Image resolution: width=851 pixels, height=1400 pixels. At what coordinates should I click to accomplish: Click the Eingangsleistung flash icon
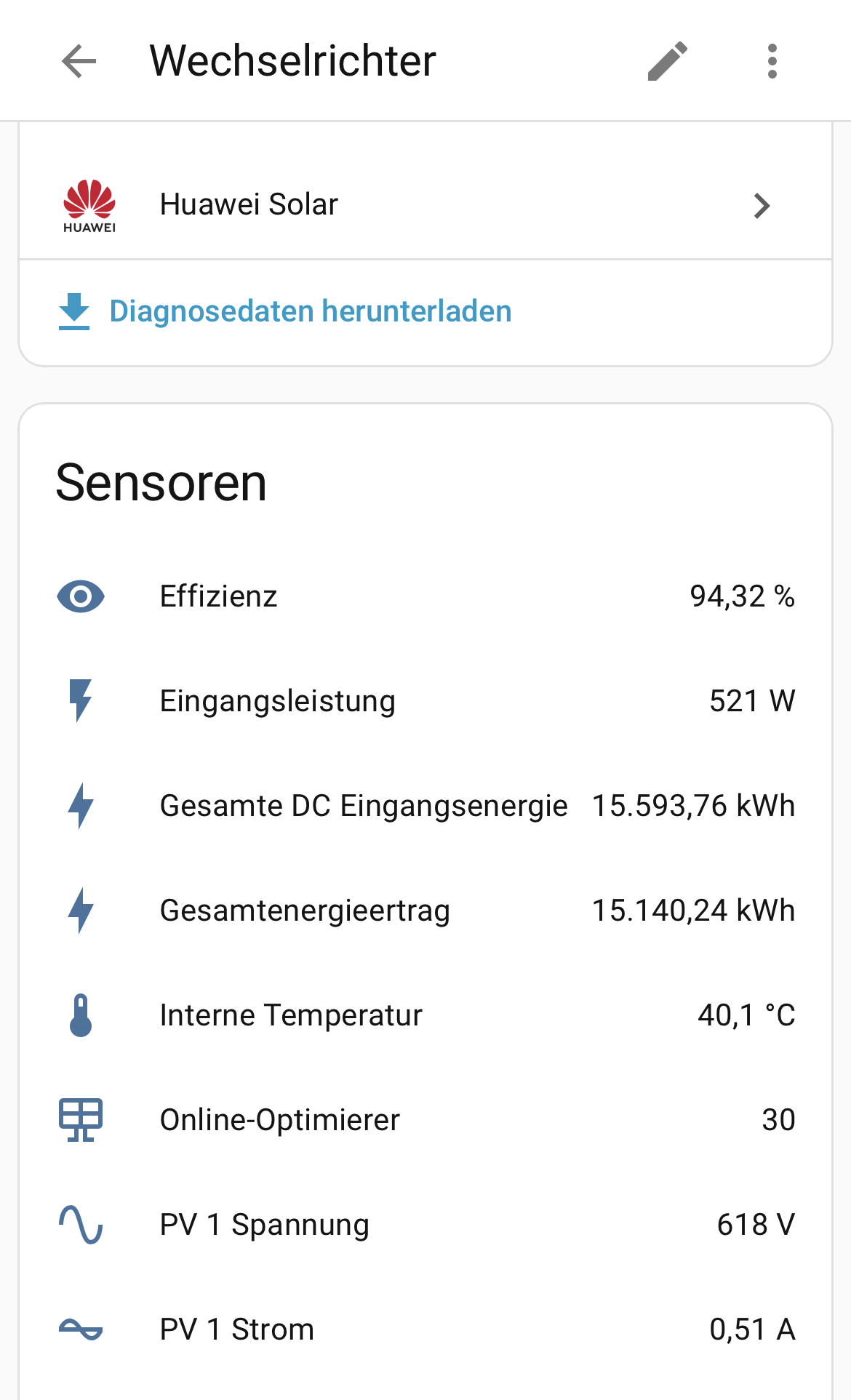pyautogui.click(x=81, y=701)
